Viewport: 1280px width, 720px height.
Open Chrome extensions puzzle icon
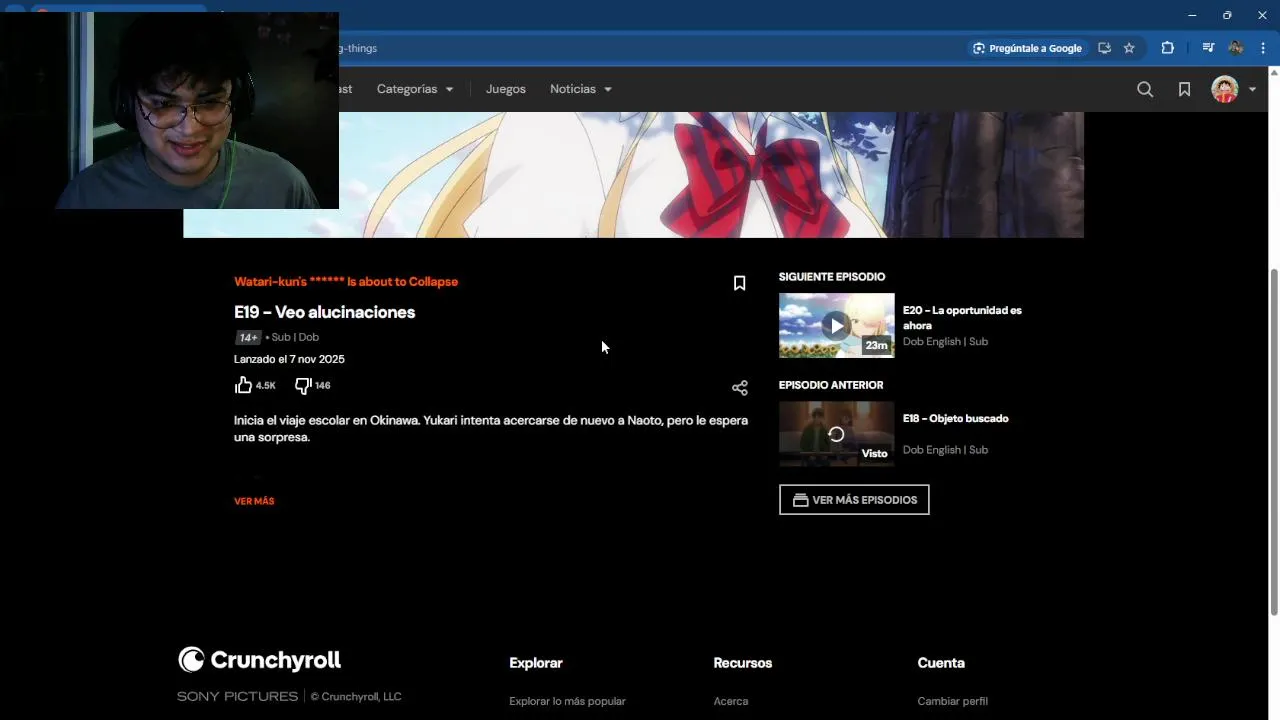[1167, 48]
